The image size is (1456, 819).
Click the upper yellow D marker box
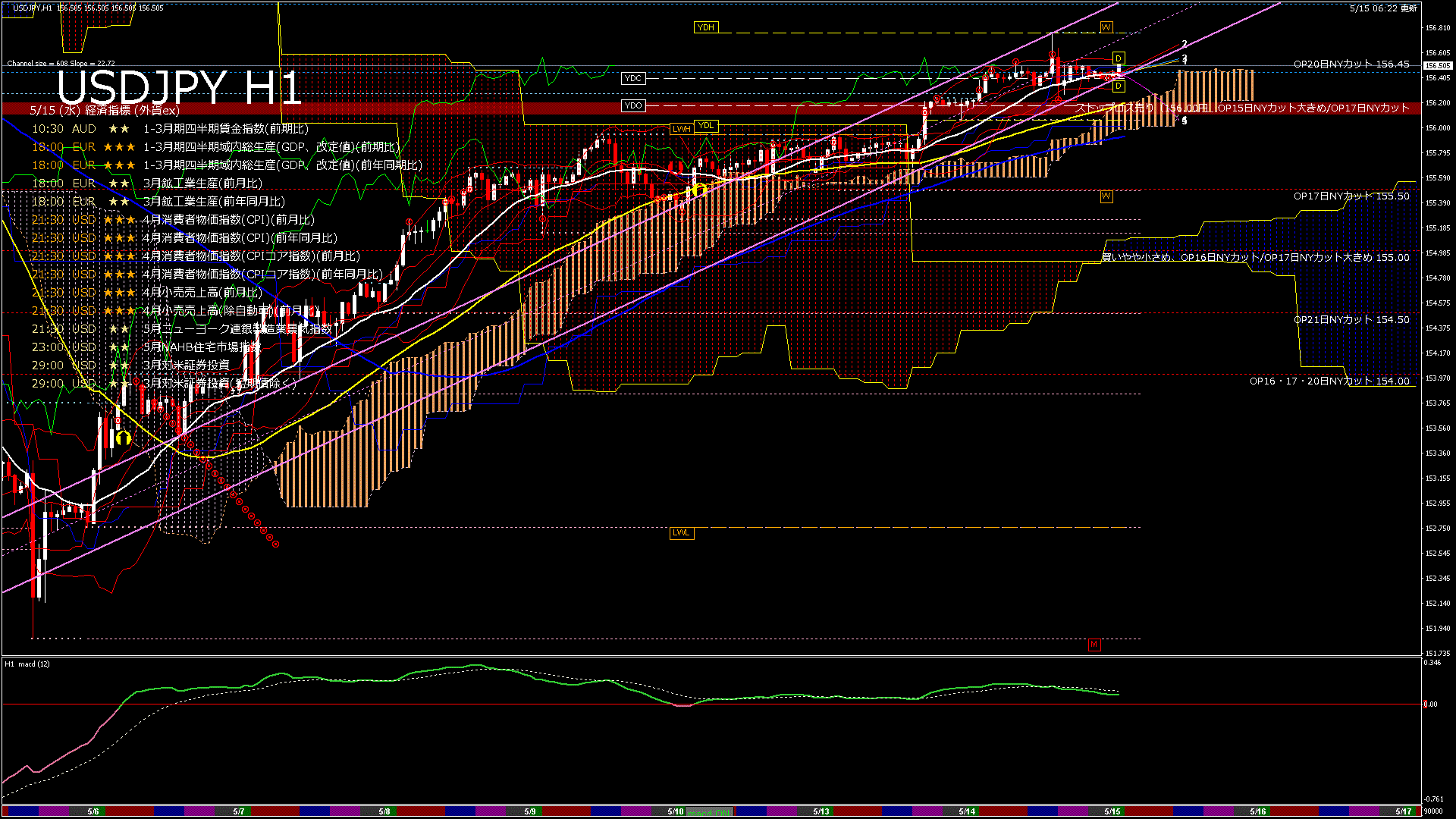pos(1118,58)
